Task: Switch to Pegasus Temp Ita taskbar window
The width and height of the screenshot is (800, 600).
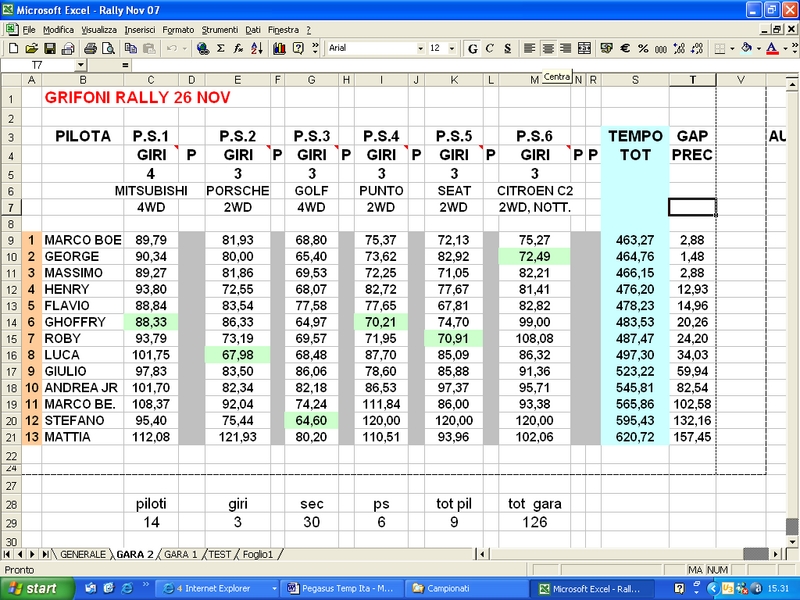Action: pyautogui.click(x=342, y=589)
